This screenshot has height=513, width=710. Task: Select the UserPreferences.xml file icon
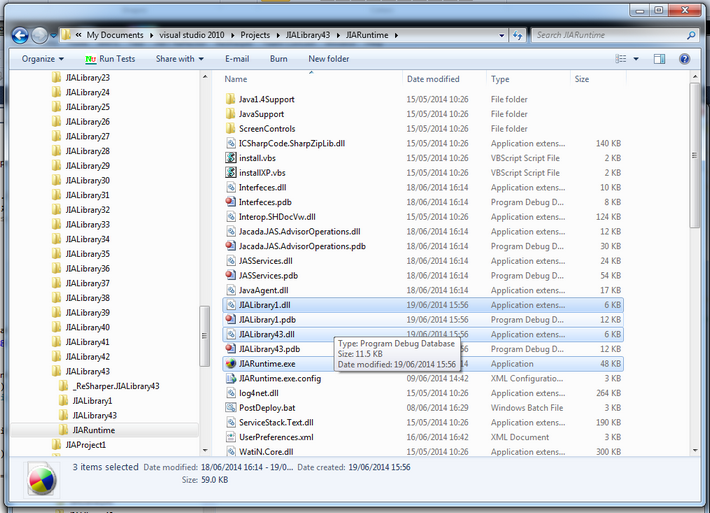[x=231, y=437]
